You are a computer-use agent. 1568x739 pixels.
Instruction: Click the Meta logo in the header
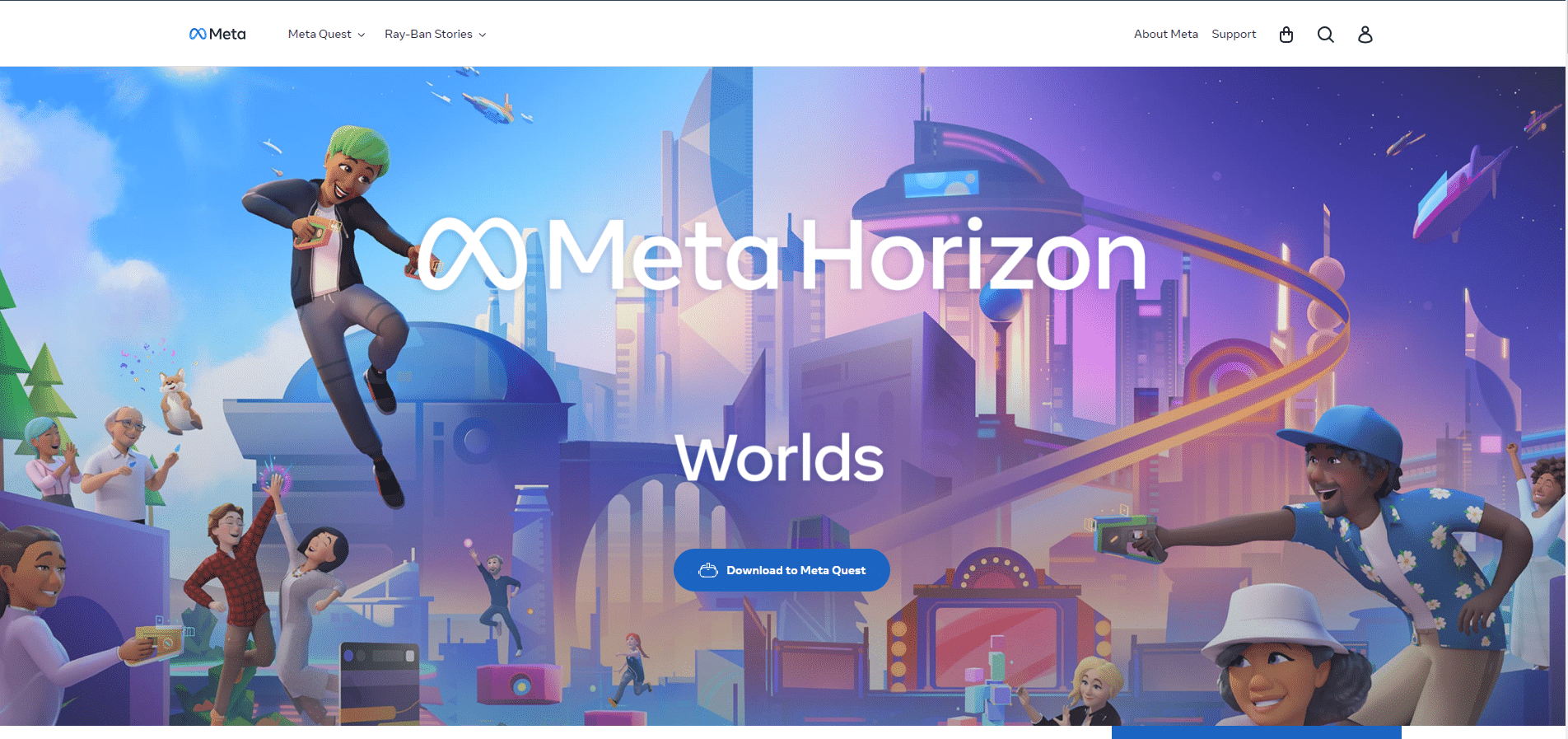217,34
